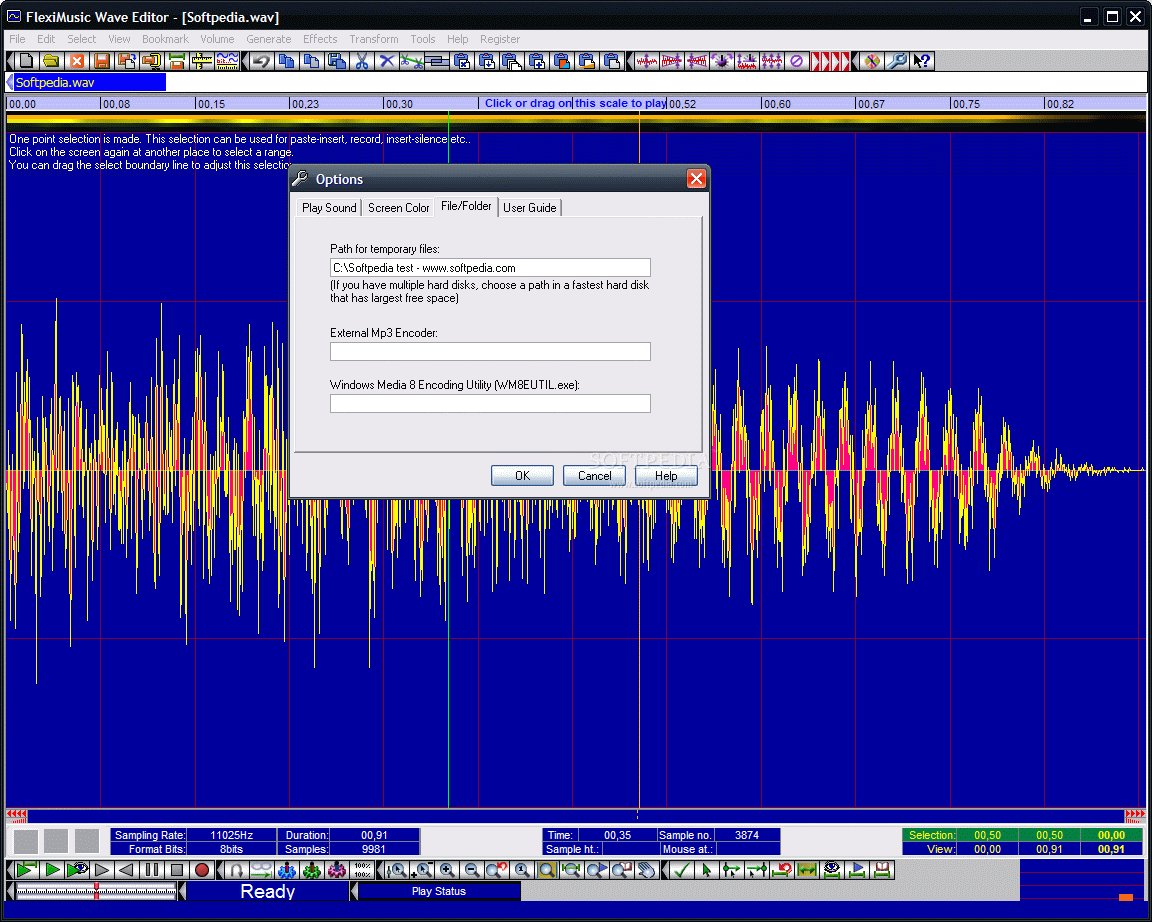
Task: Click Cancel in the Options dialog
Action: pos(594,476)
